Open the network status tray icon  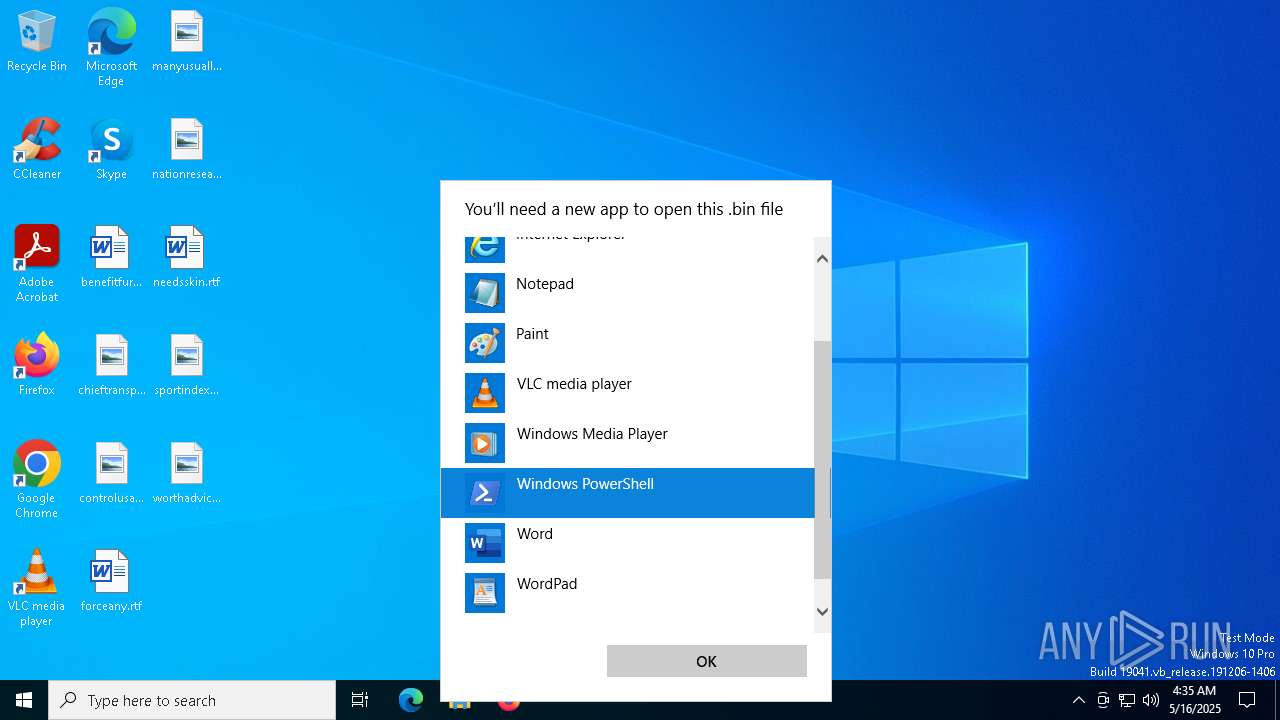click(1127, 700)
